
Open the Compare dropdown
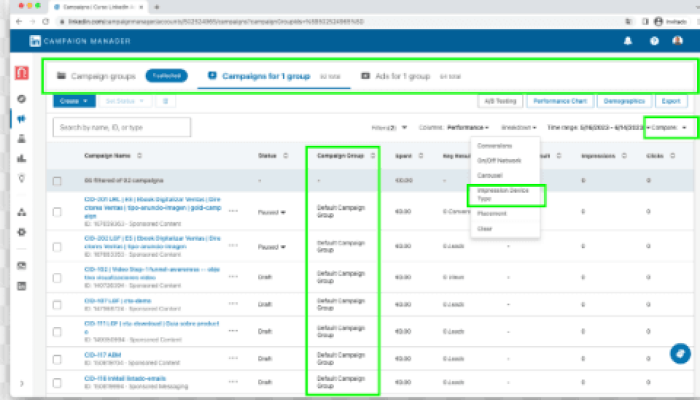[669, 128]
